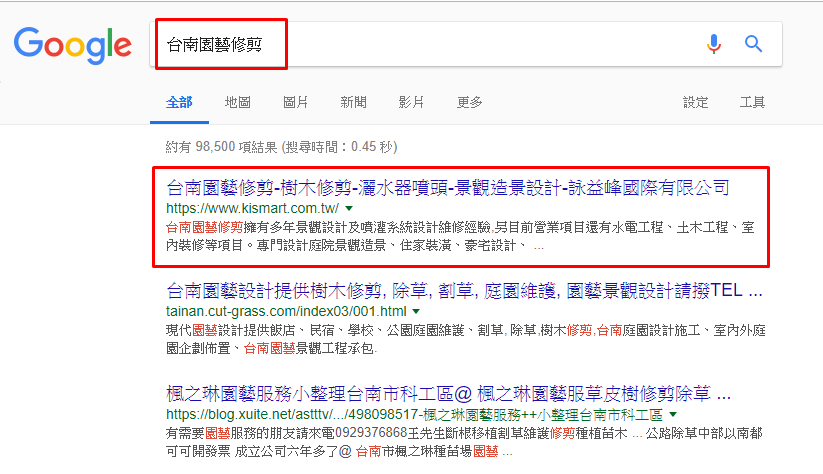Click the 約有 98,500 項結果 stats text
Viewport: 823px width, 474px height.
pyautogui.click(x=281, y=147)
